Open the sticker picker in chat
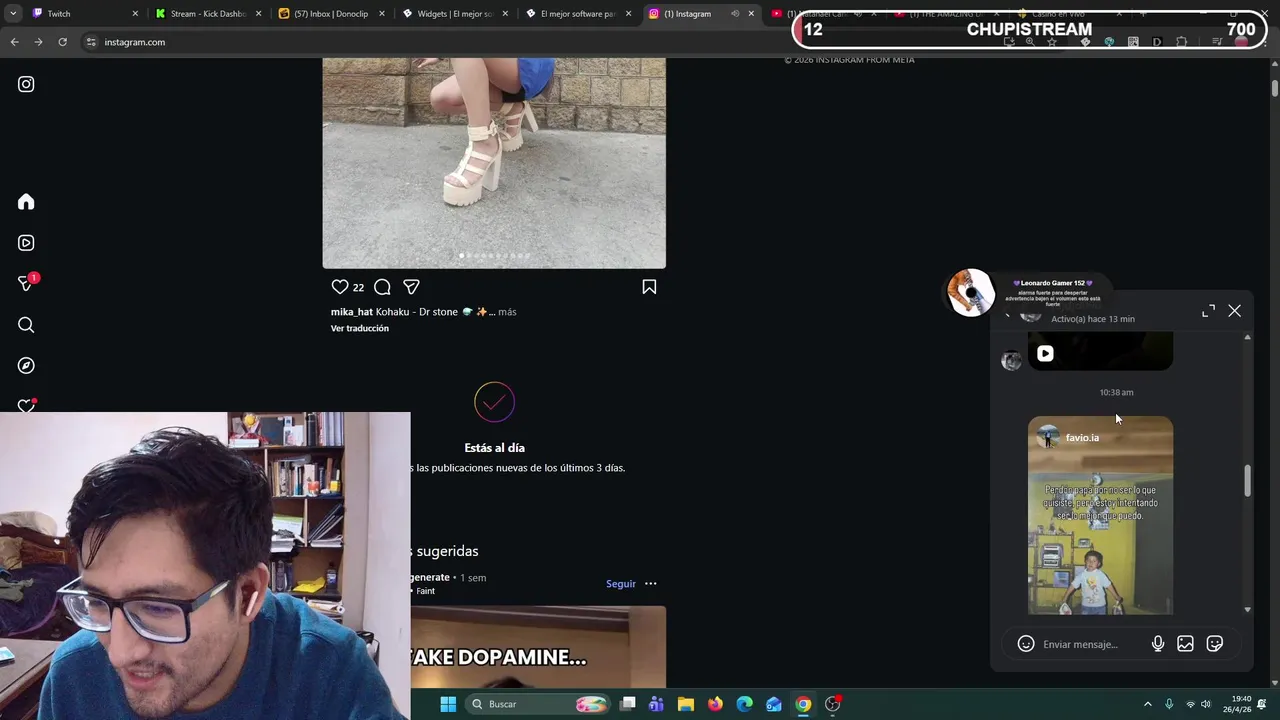Screen dimensions: 1280x720 [1215, 644]
